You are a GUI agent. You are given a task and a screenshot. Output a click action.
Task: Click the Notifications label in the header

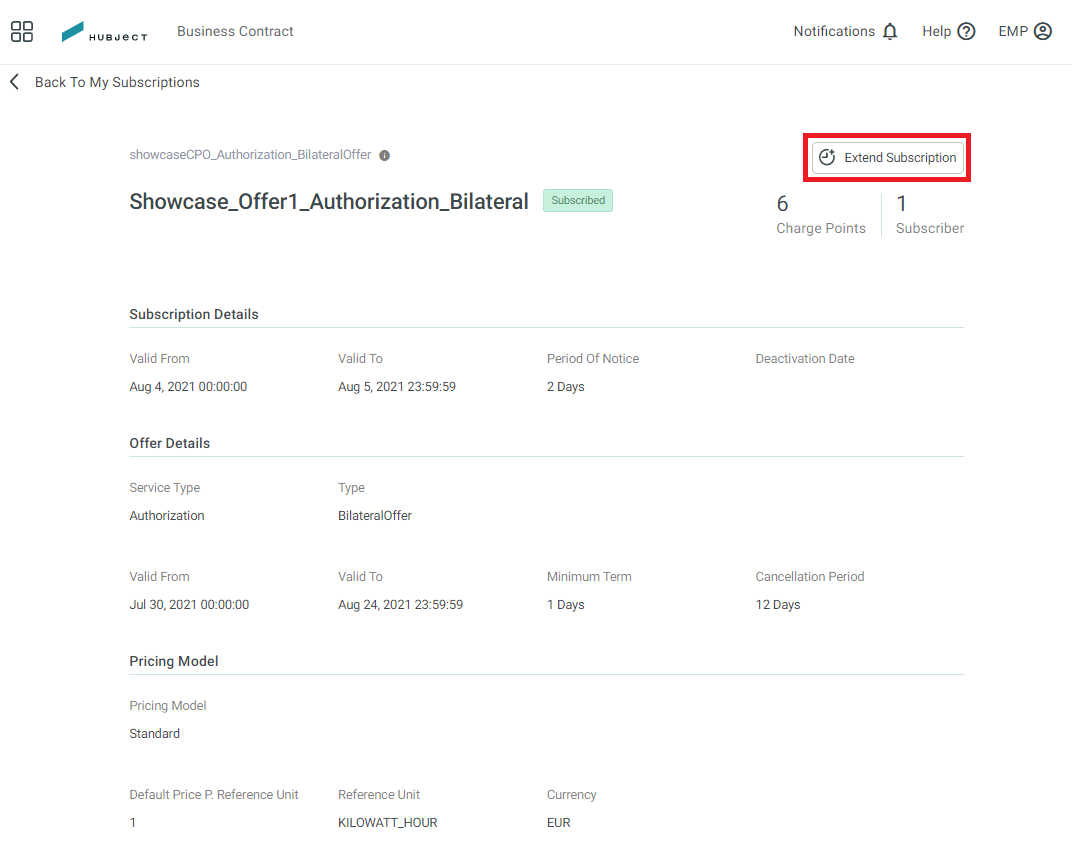[833, 31]
